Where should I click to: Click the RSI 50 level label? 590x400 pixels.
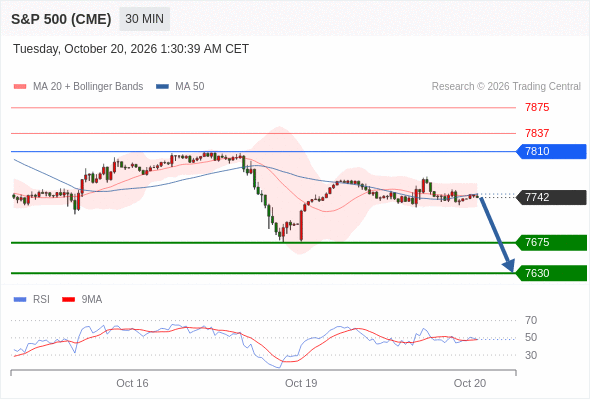coord(531,338)
